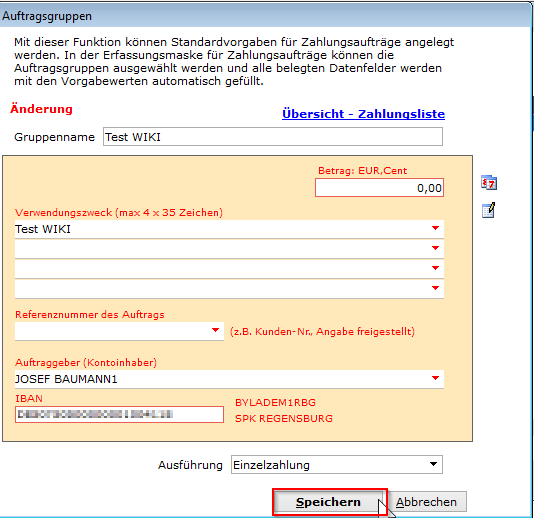Click the Auftragsgruppen window title

(x=47, y=16)
